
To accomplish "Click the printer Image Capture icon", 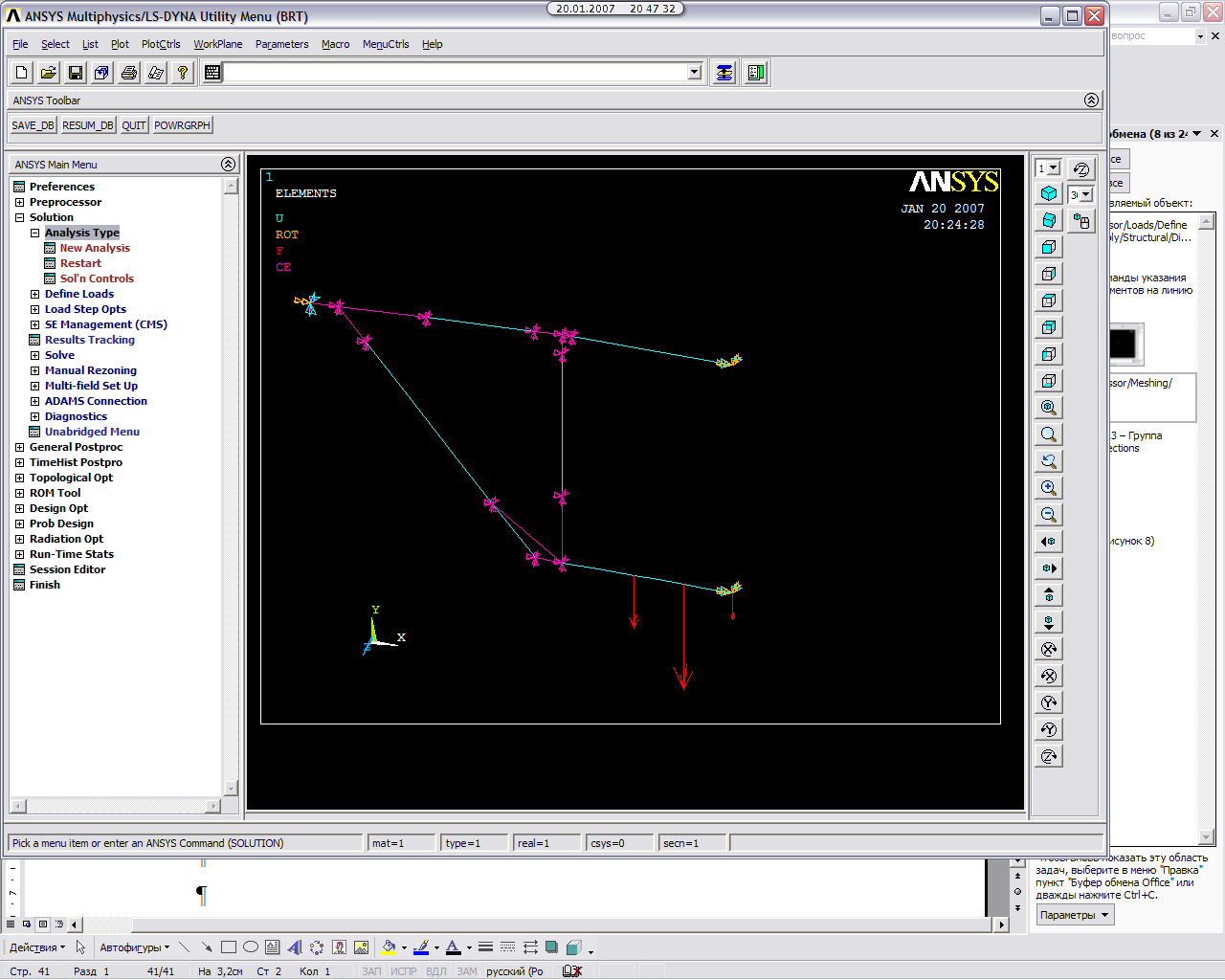I will pos(129,73).
